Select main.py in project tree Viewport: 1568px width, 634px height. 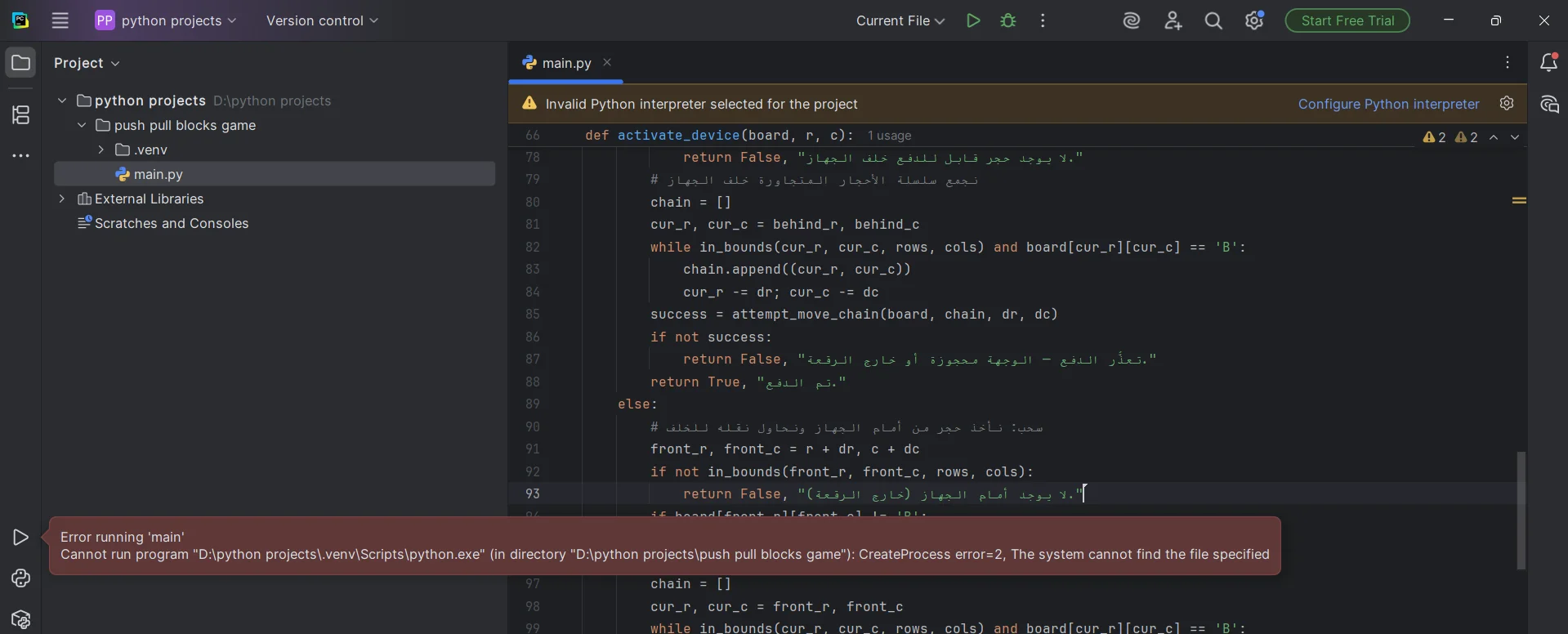[x=275, y=174]
